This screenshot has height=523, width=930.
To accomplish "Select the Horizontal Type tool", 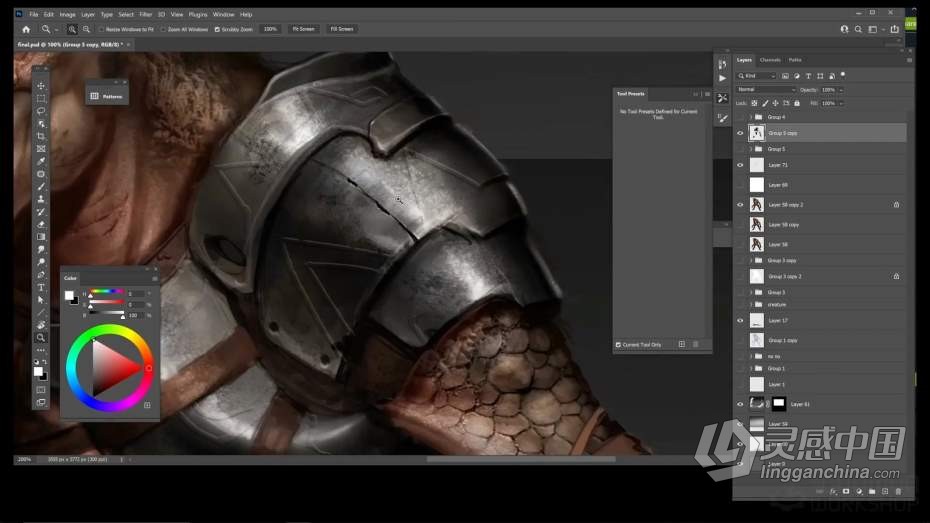I will click(41, 288).
